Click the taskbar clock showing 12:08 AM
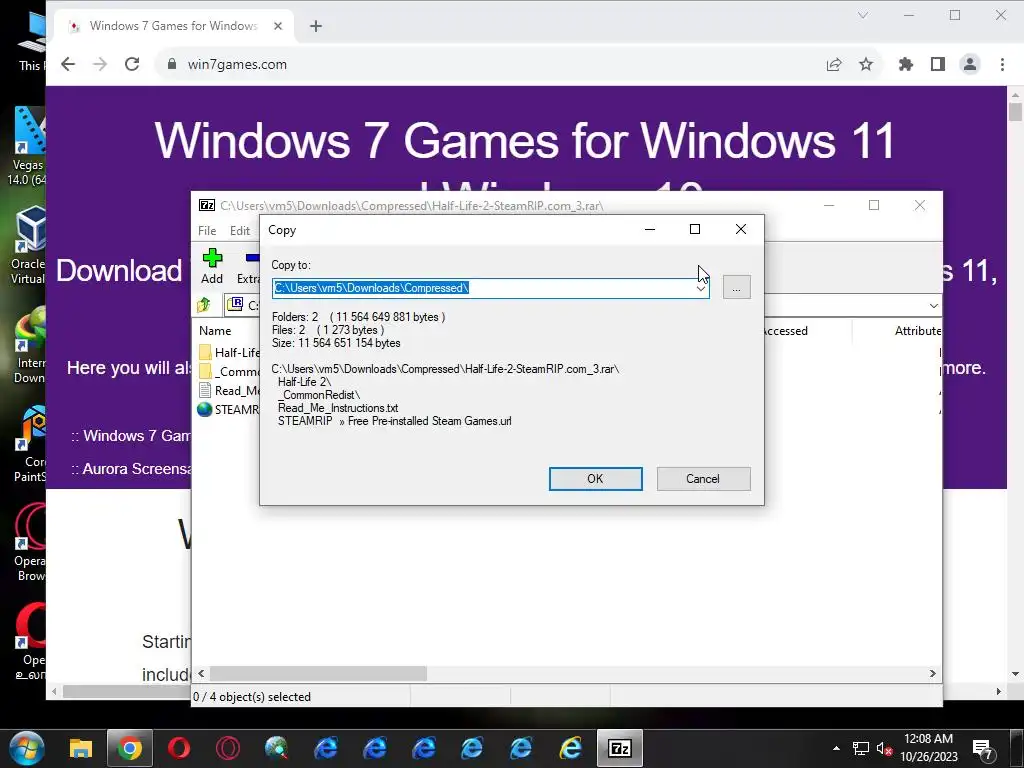 pyautogui.click(x=928, y=748)
